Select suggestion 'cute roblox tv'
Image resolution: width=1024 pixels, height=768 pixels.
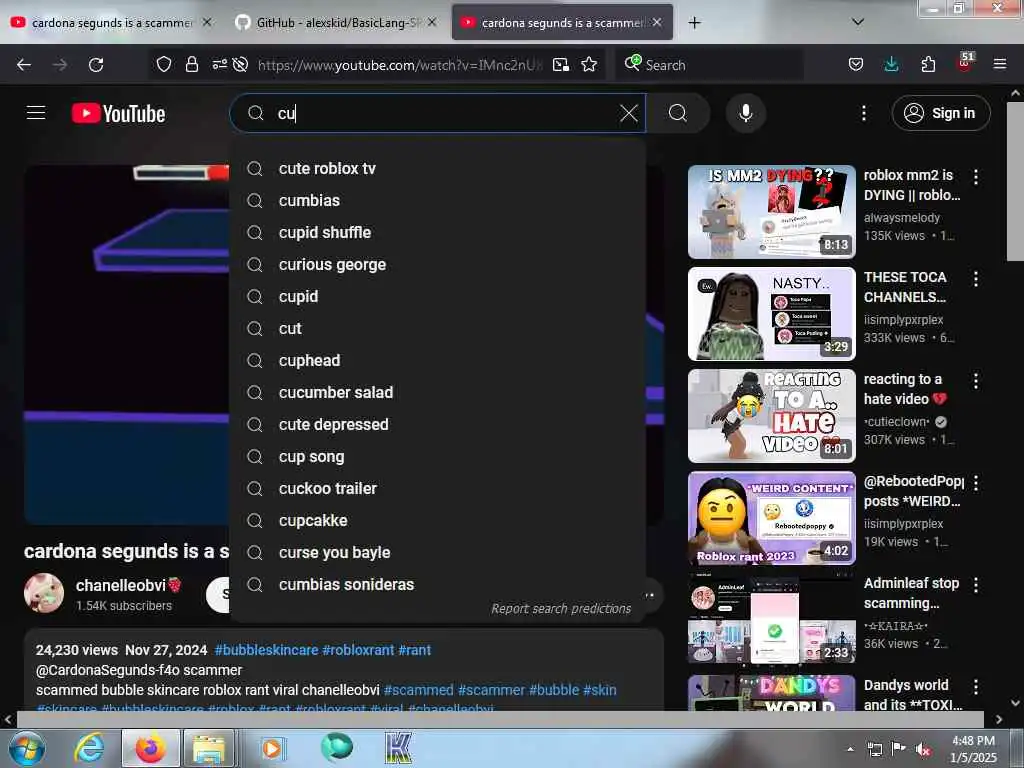pyautogui.click(x=438, y=168)
